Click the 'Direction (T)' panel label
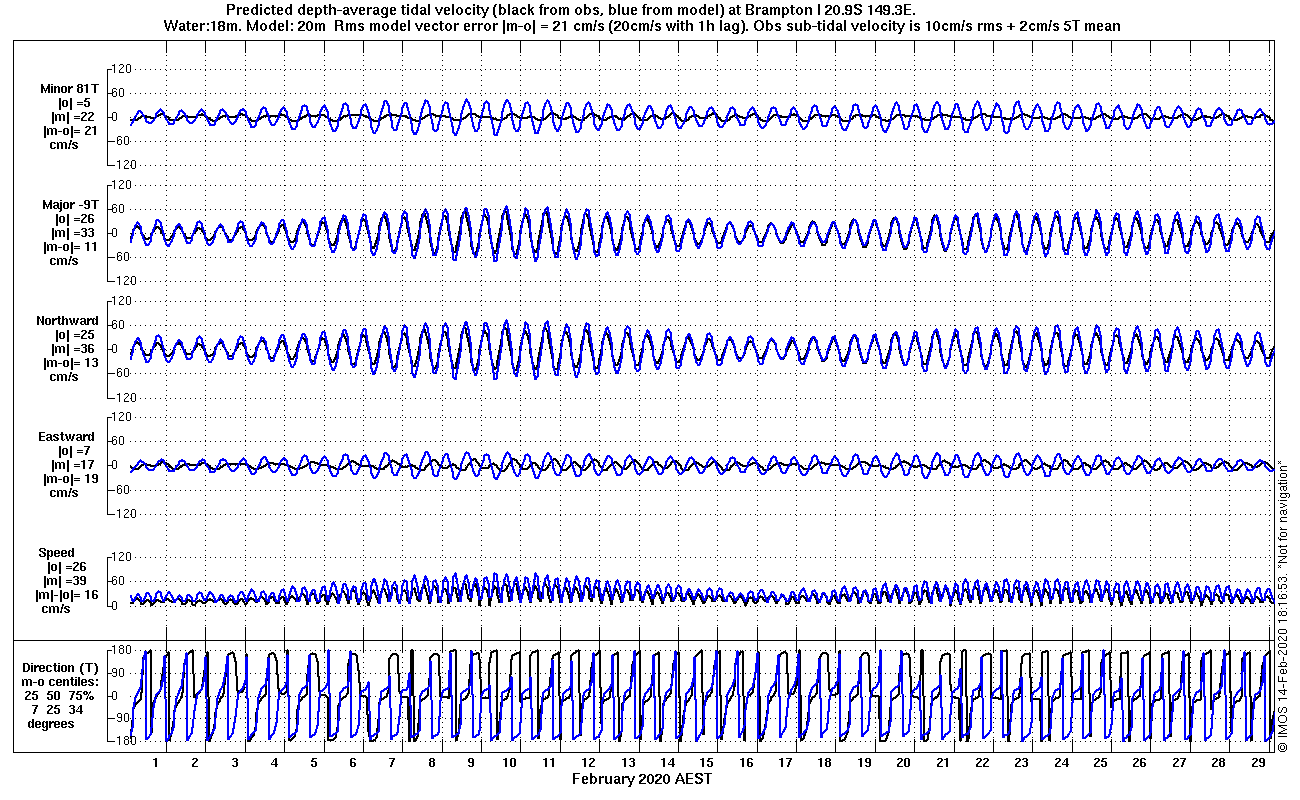 (x=62, y=667)
